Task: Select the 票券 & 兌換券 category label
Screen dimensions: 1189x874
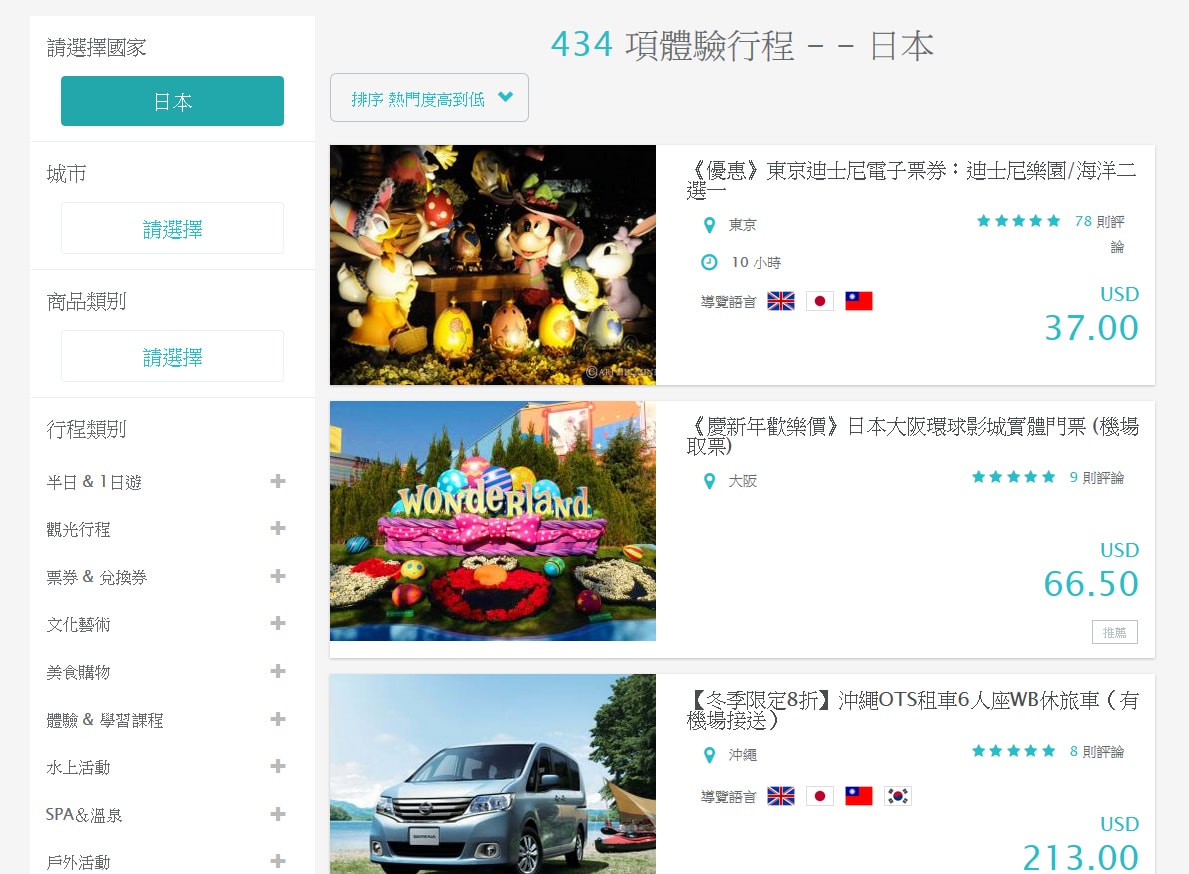Action: click(96, 577)
